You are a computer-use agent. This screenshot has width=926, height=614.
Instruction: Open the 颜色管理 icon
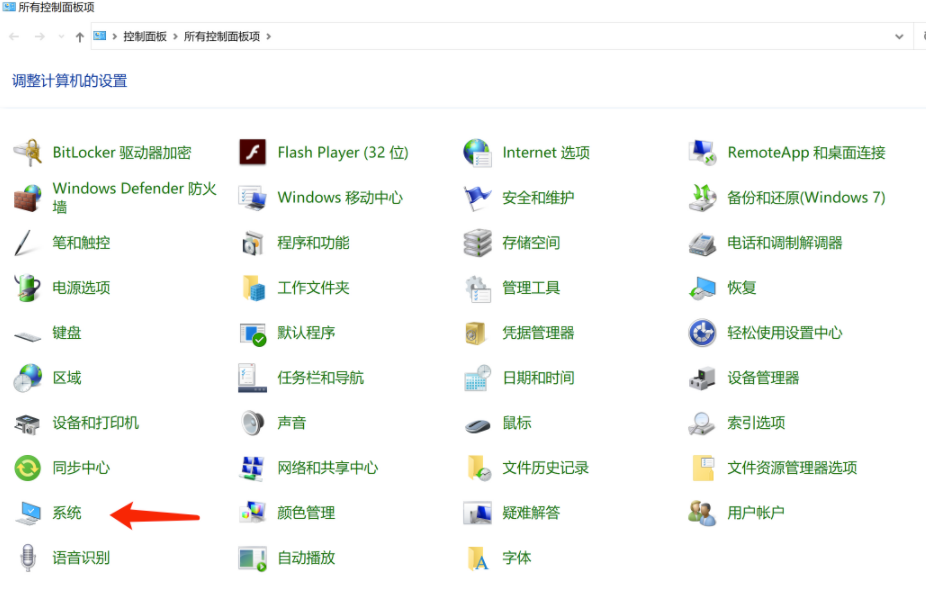tap(252, 513)
